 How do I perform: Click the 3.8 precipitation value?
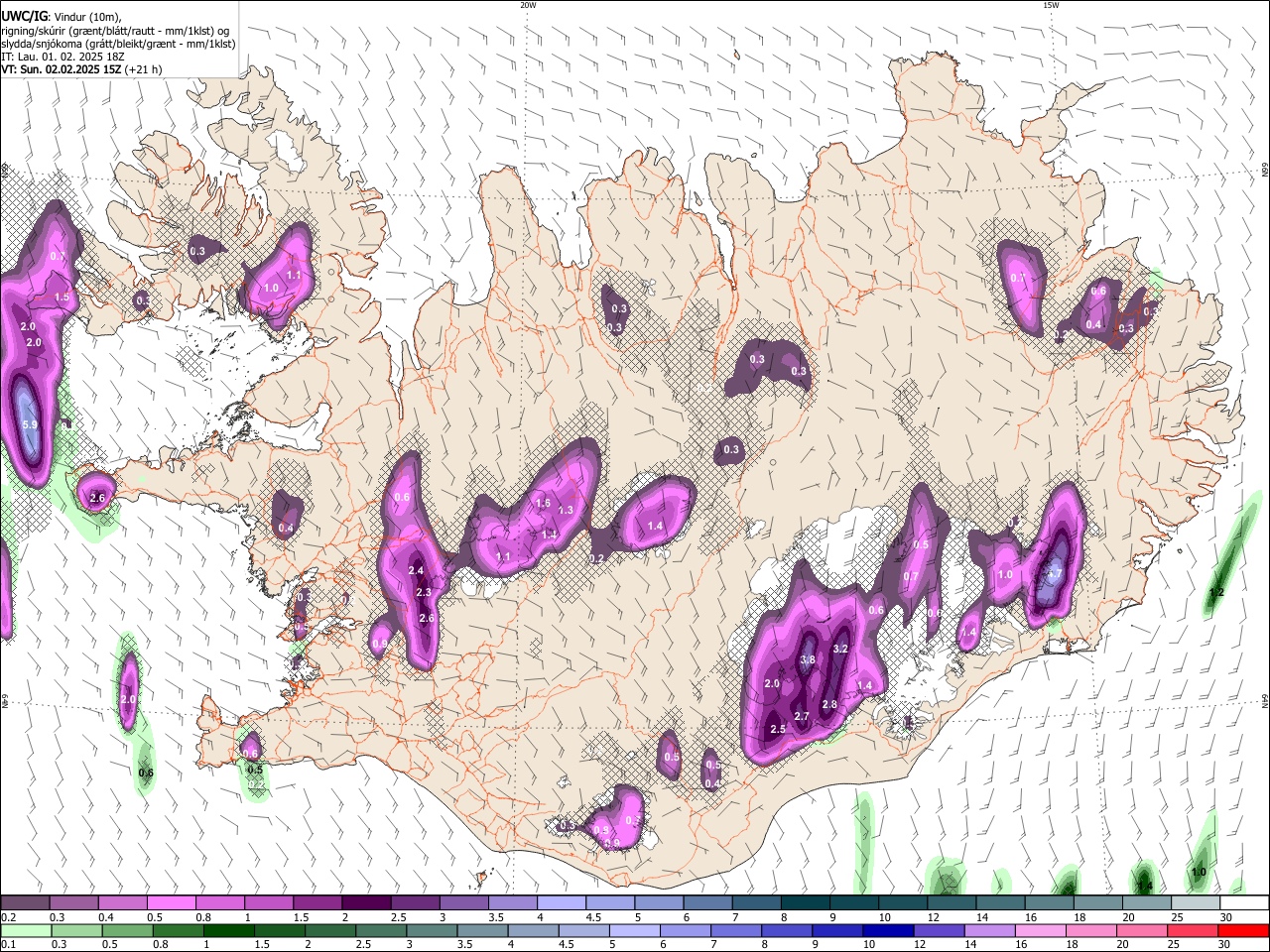click(x=808, y=659)
